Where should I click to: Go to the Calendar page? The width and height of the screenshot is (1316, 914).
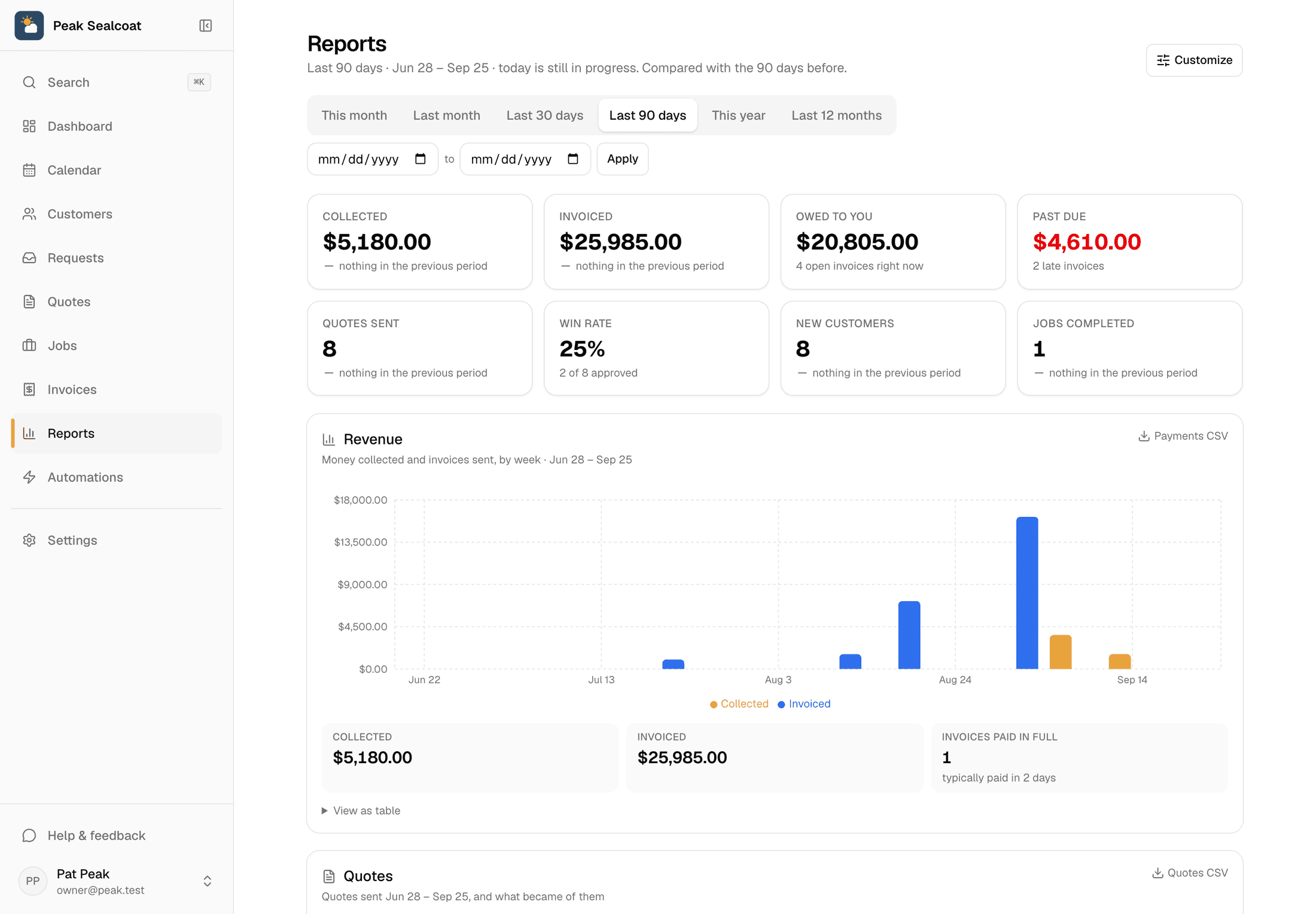(x=117, y=170)
